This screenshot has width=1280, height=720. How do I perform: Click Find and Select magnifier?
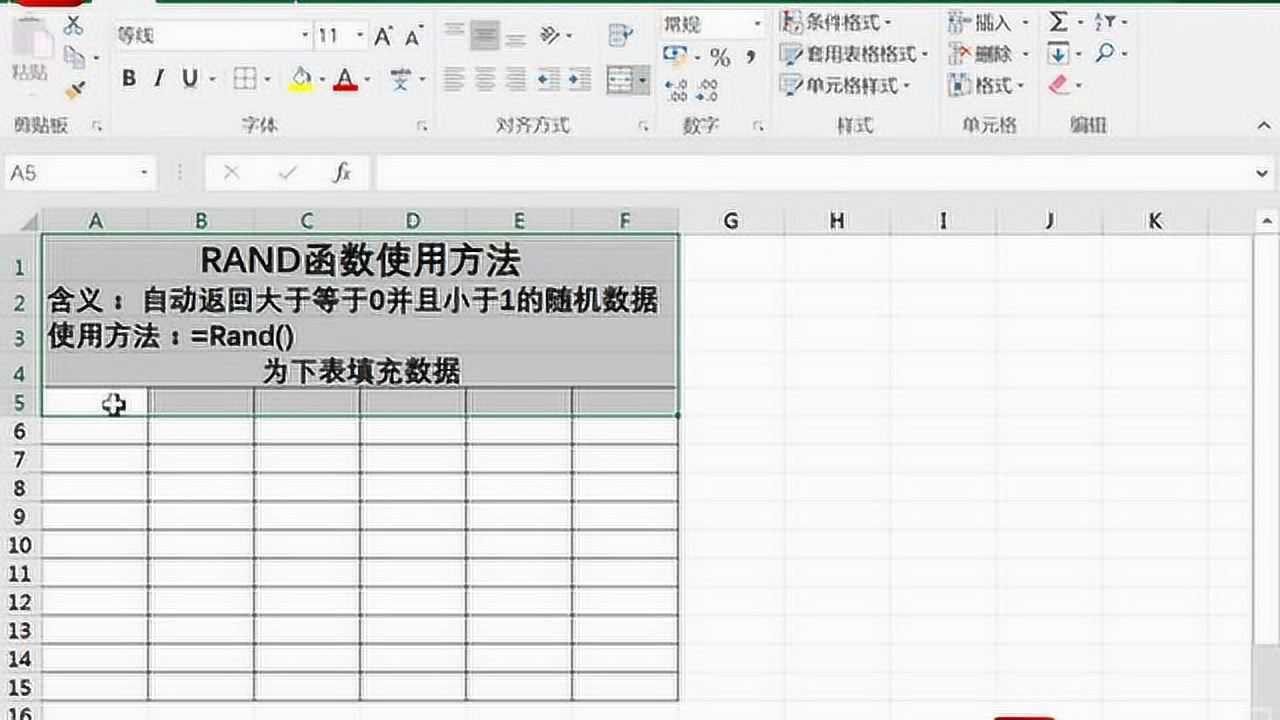1105,53
